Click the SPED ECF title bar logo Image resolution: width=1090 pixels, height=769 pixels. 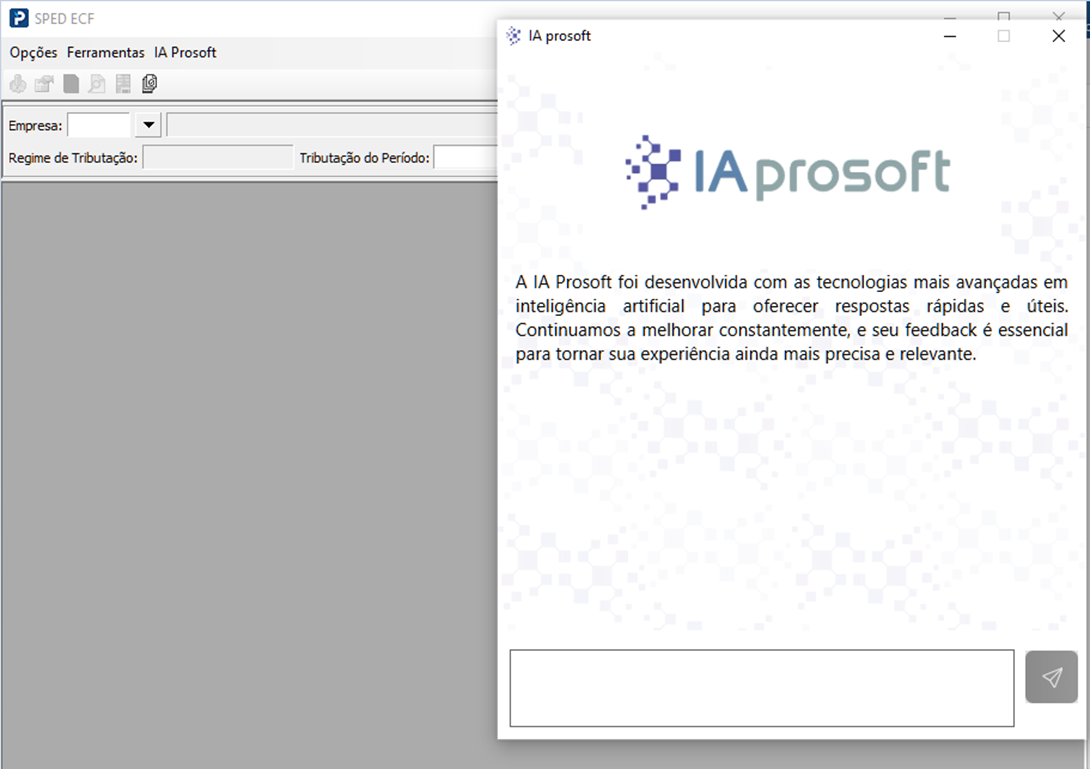tap(19, 18)
